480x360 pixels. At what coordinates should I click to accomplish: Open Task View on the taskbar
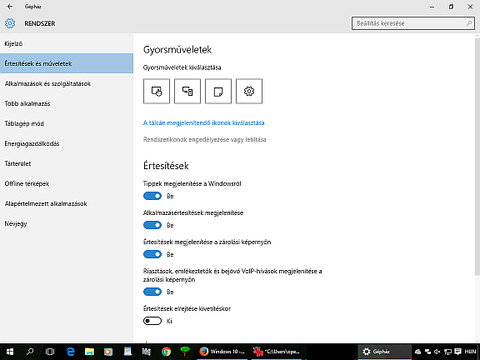click(50, 352)
